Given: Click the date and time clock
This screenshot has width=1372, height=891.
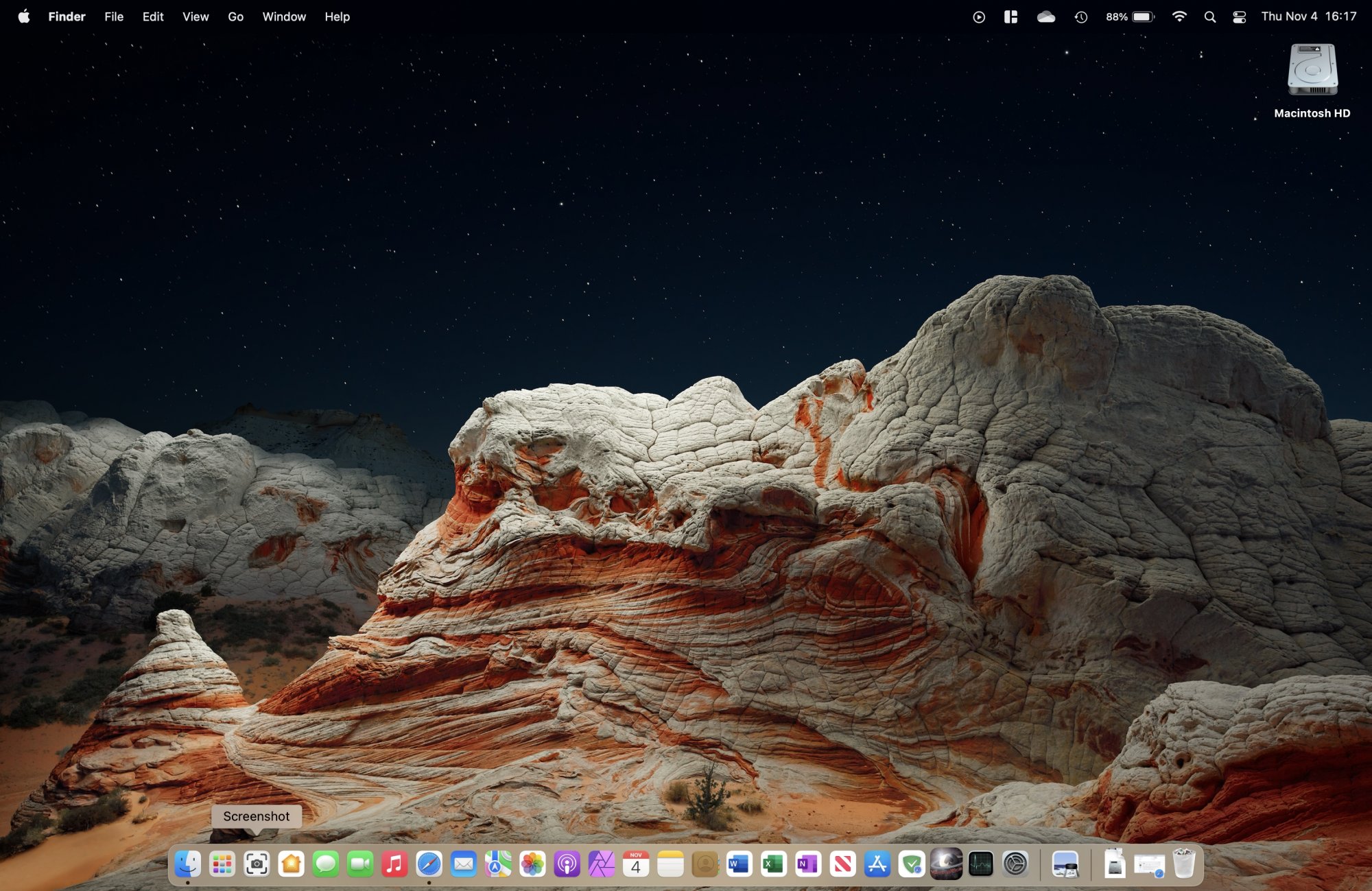Looking at the screenshot, I should tap(1308, 16).
